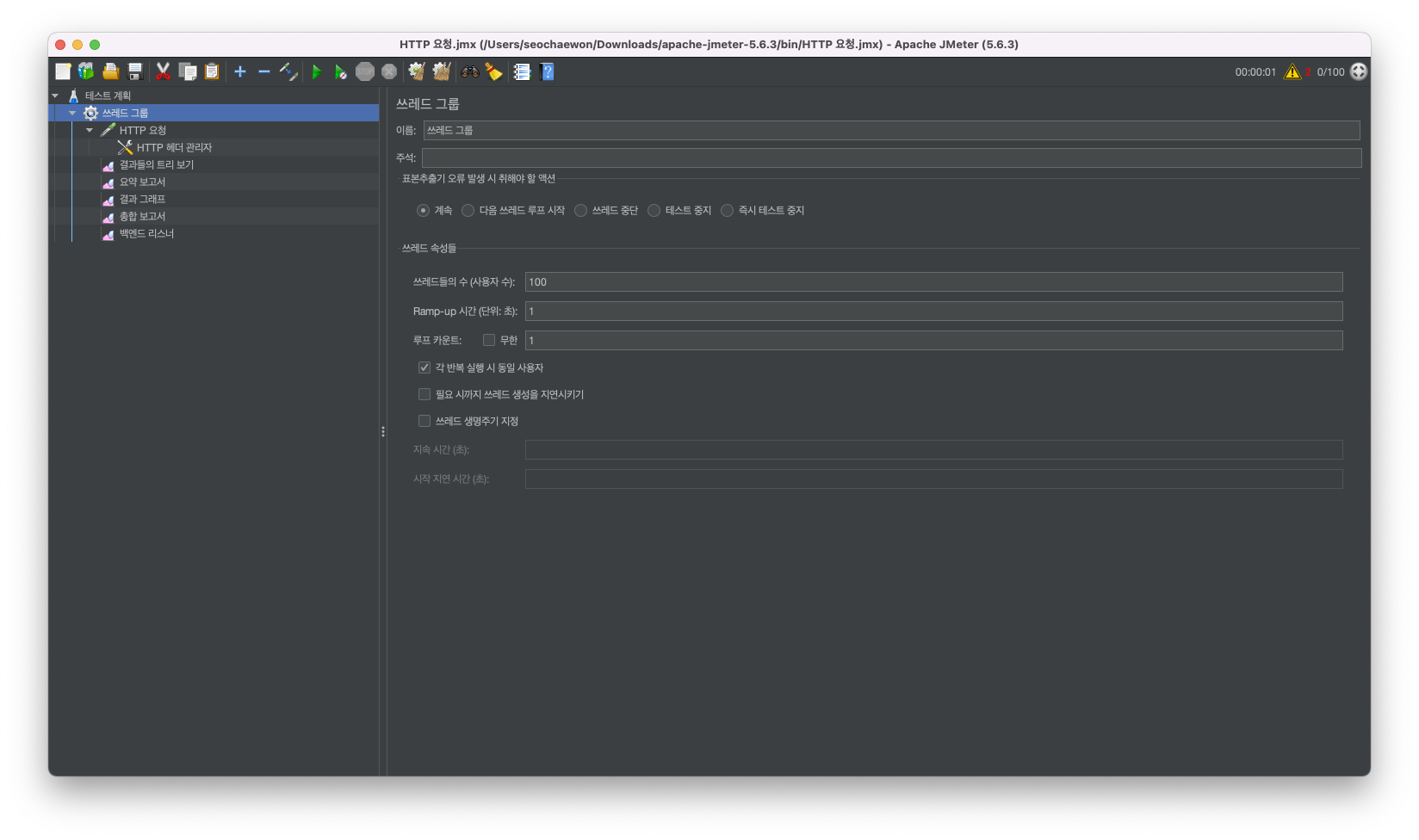Click the 시작 지연 시간 (초) field
The width and height of the screenshot is (1419, 840).
(x=933, y=479)
